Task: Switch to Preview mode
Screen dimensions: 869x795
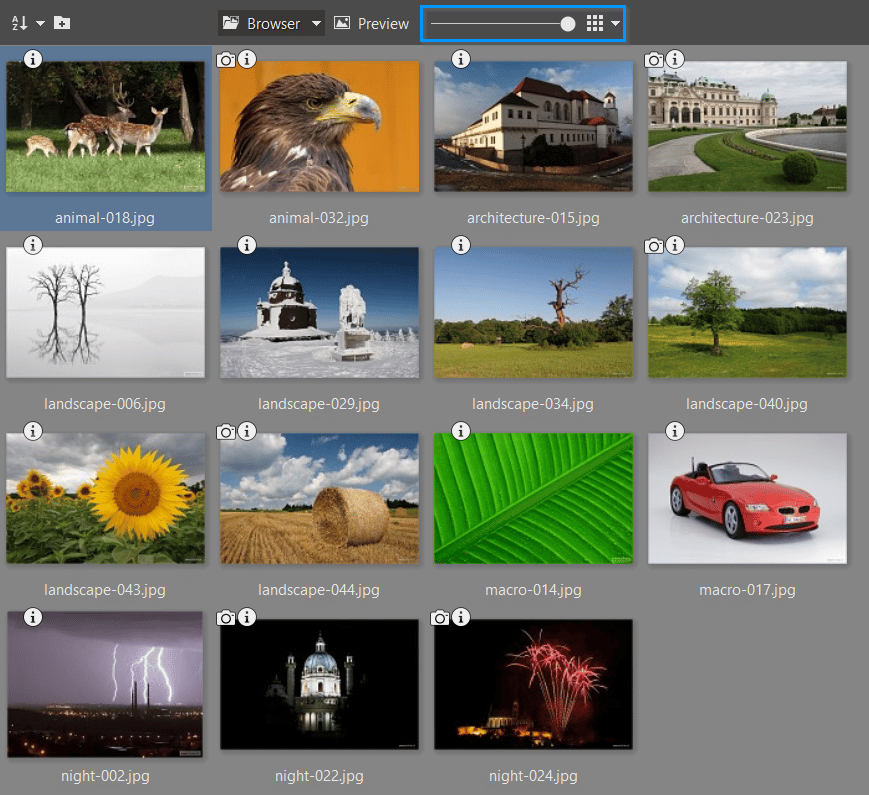Action: point(371,23)
